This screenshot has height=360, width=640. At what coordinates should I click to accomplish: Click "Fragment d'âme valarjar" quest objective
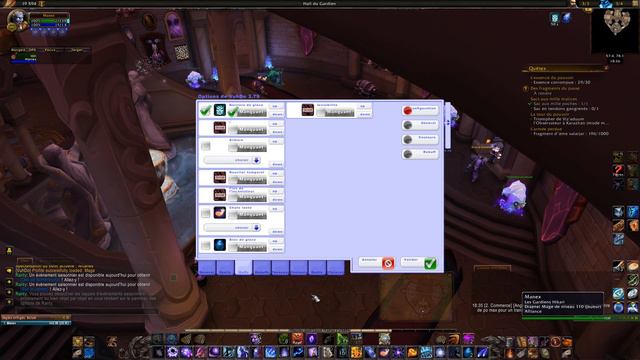pyautogui.click(x=571, y=133)
